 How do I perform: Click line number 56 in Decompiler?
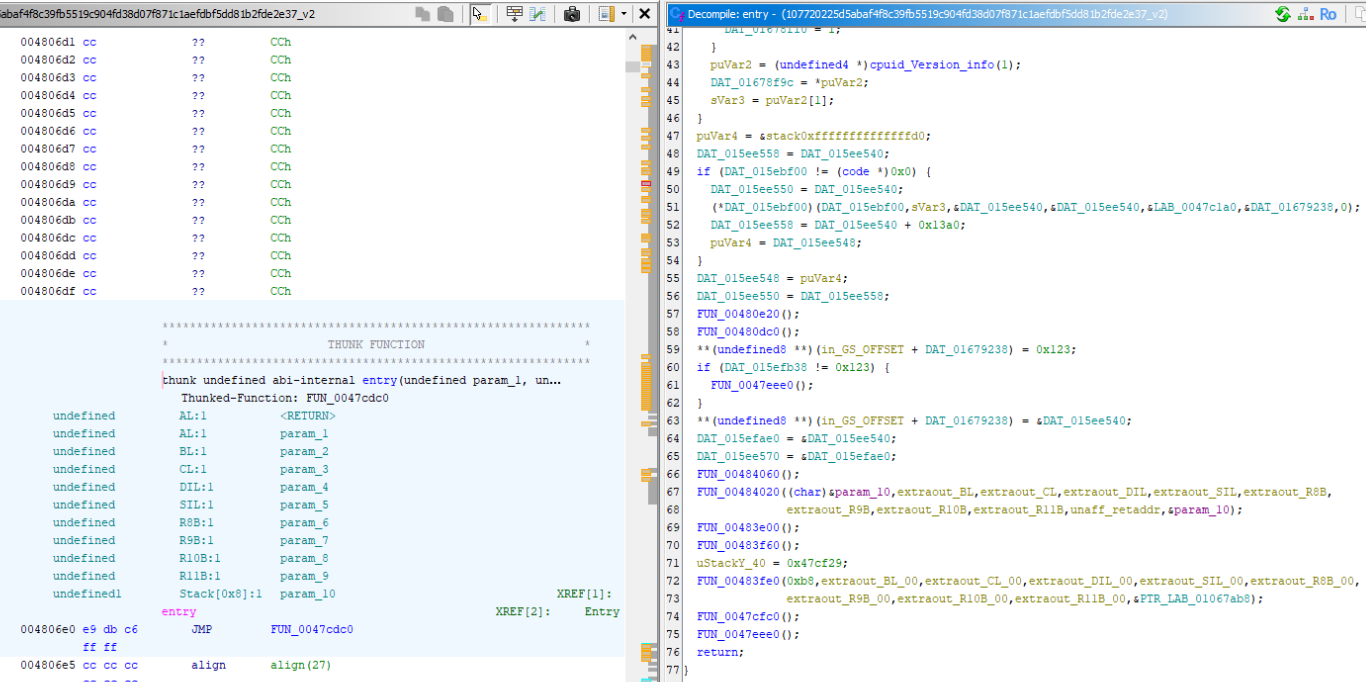[x=673, y=296]
